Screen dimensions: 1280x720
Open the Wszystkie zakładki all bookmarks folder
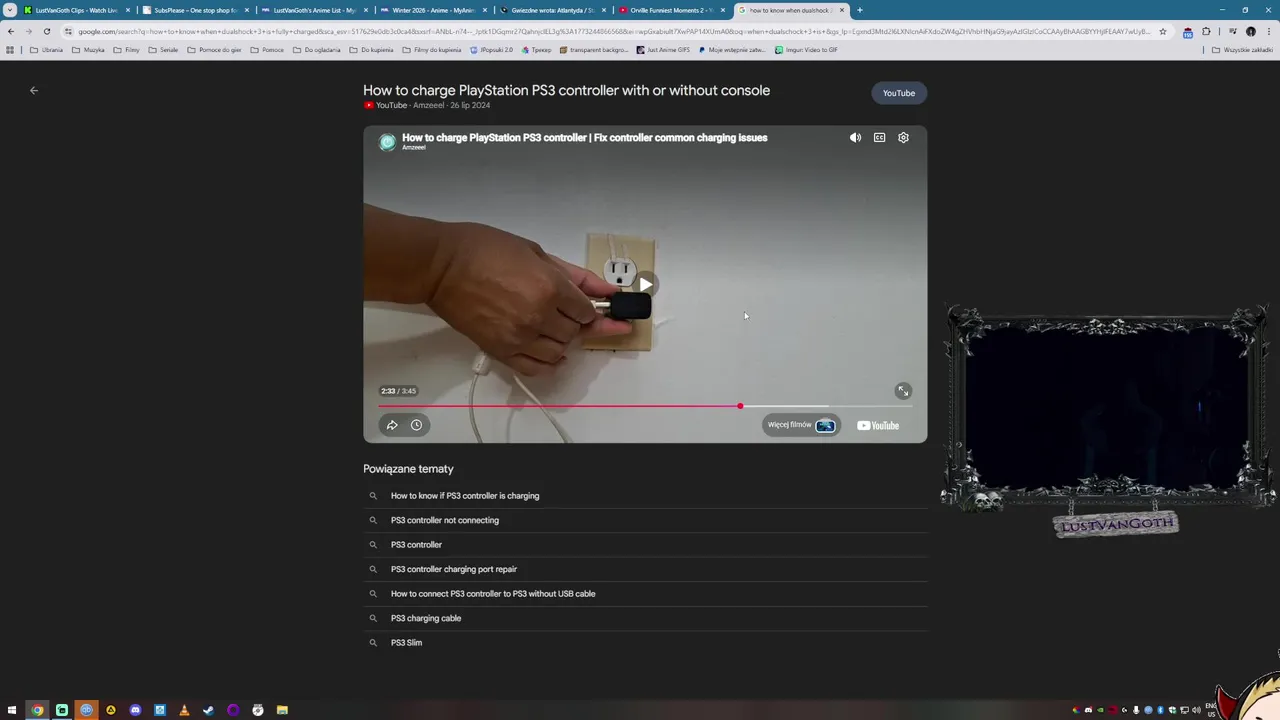[x=1242, y=50]
